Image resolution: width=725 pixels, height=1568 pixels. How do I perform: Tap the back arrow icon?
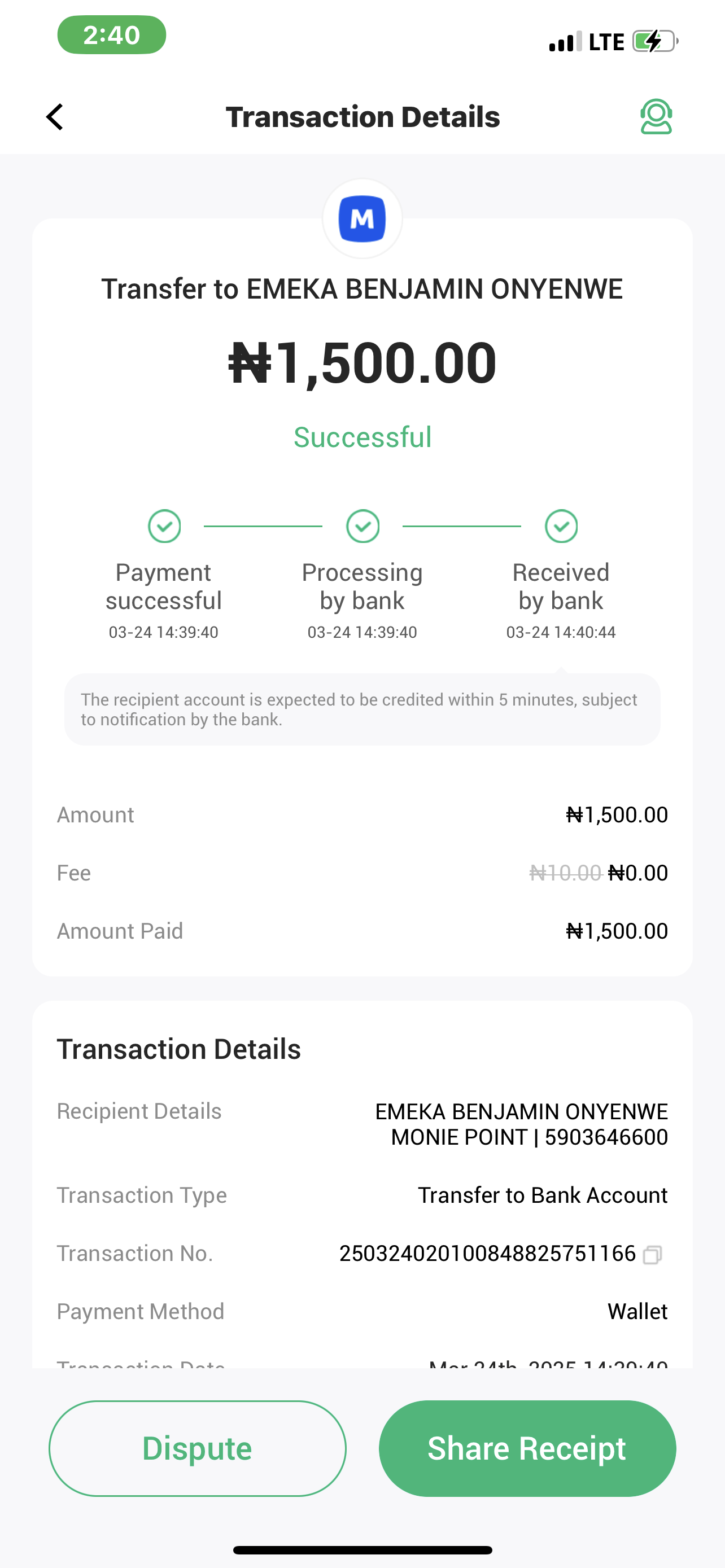coord(55,117)
